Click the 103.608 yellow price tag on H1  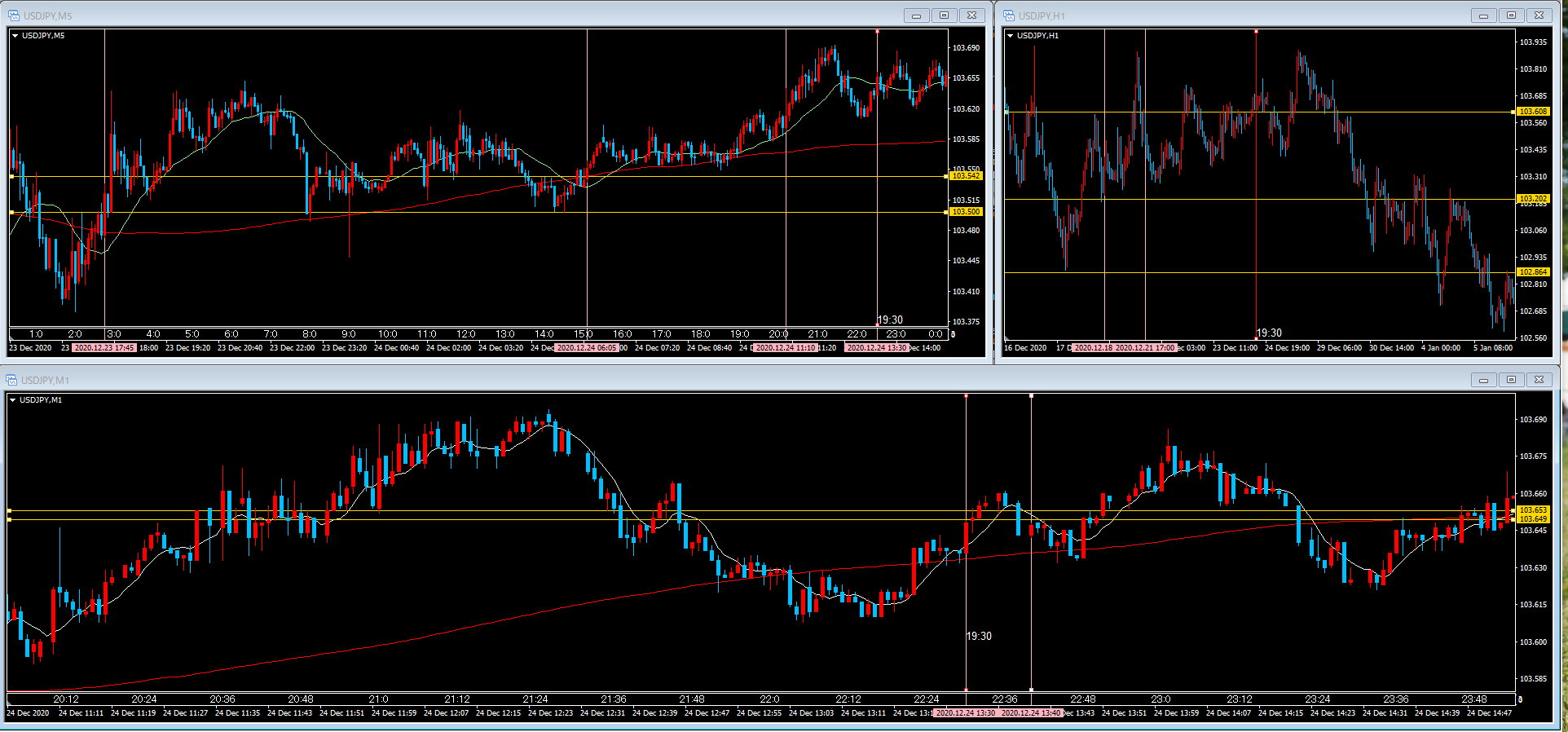tap(1533, 112)
